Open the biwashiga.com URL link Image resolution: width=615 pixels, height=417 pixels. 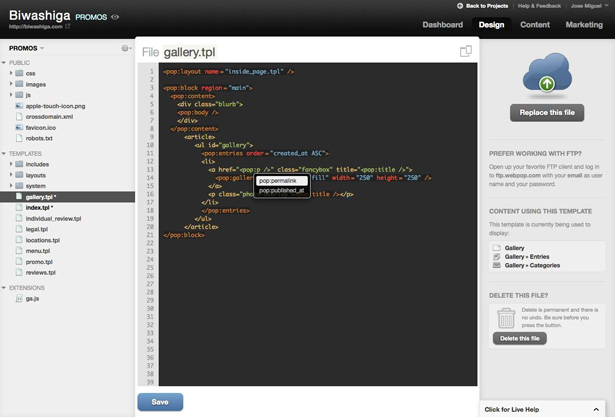pos(36,26)
